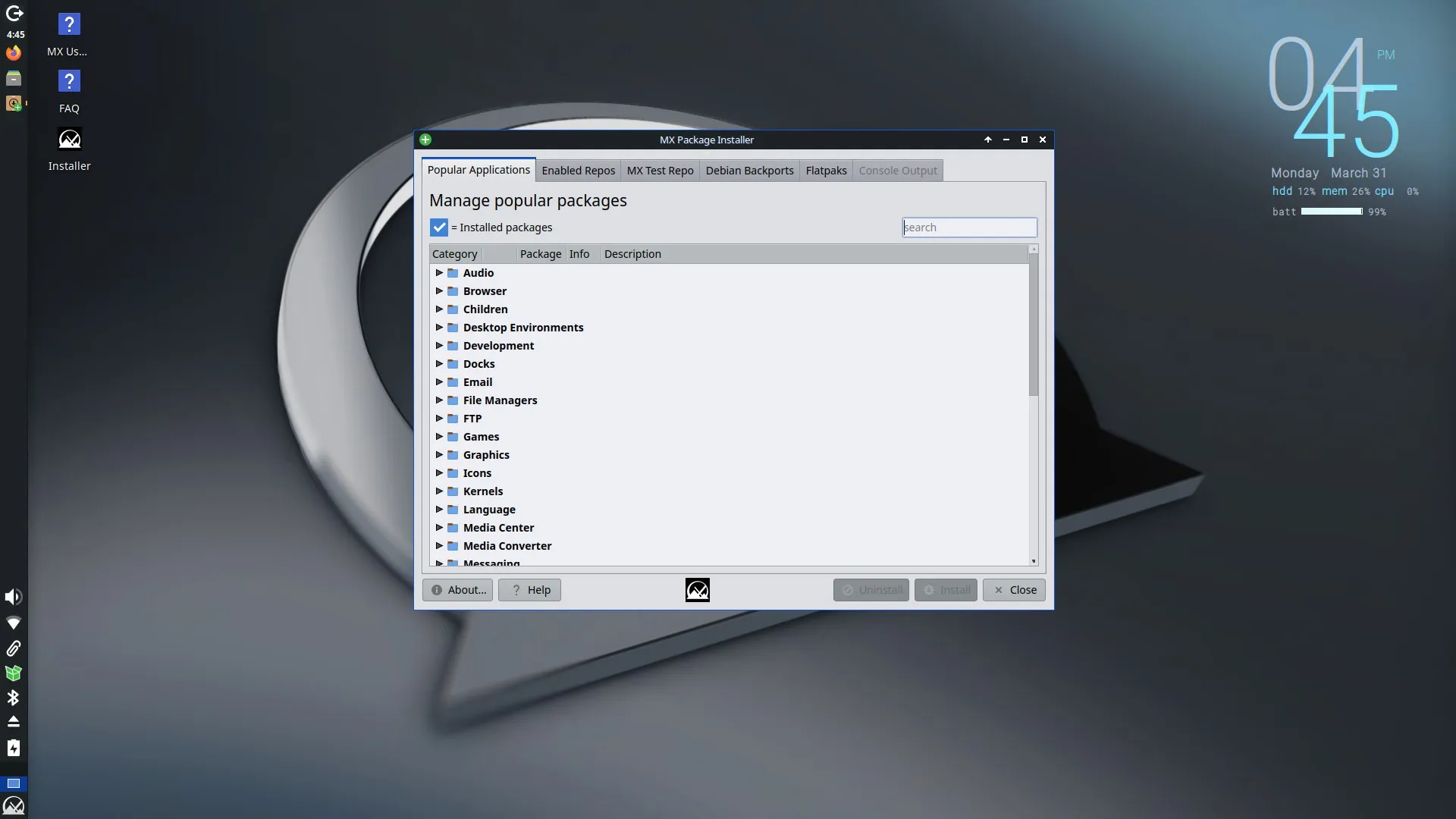This screenshot has width=1456, height=819.
Task: Select the "Media Converter" row label
Action: [507, 546]
